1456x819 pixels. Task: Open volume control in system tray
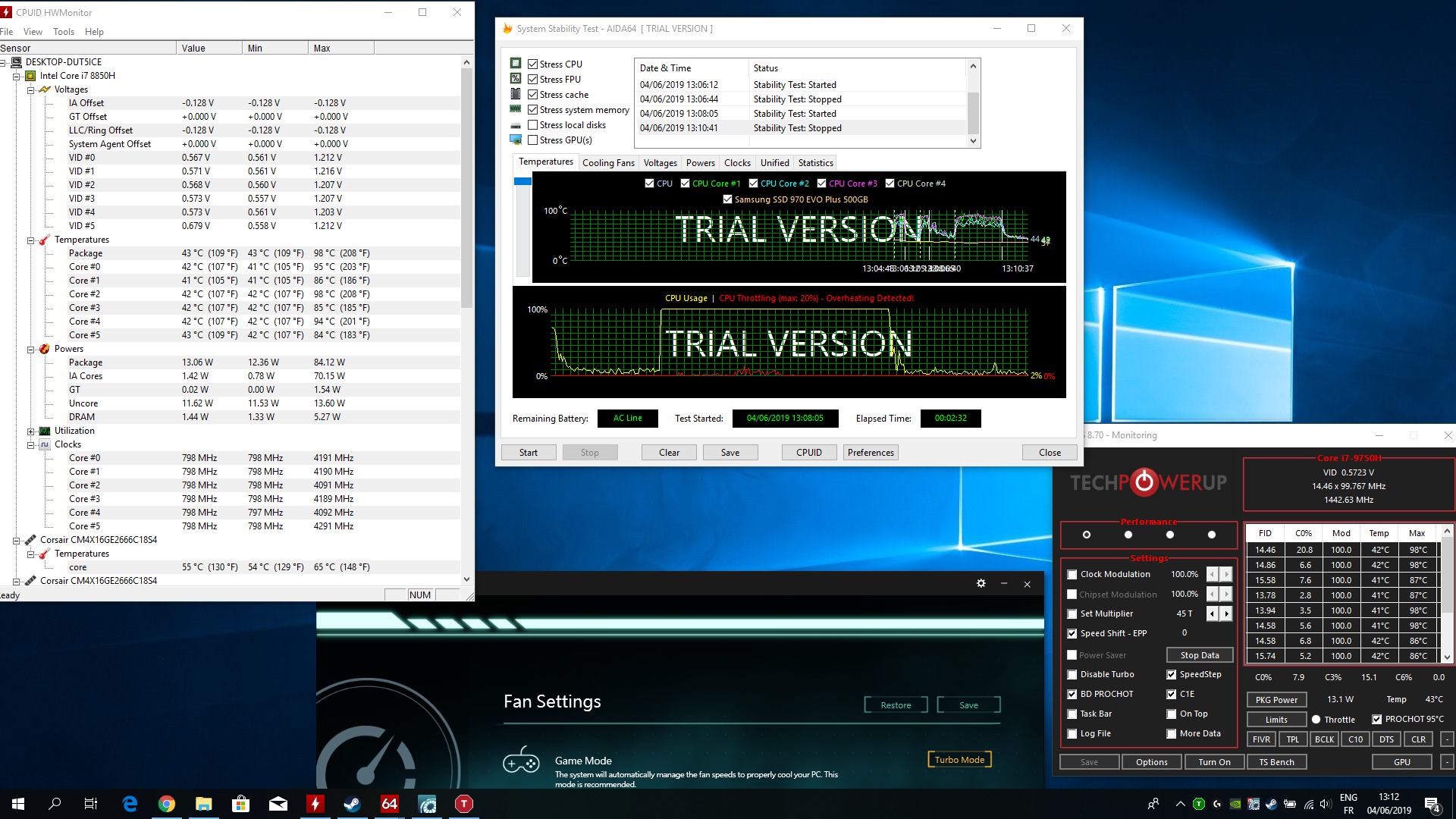point(1325,804)
